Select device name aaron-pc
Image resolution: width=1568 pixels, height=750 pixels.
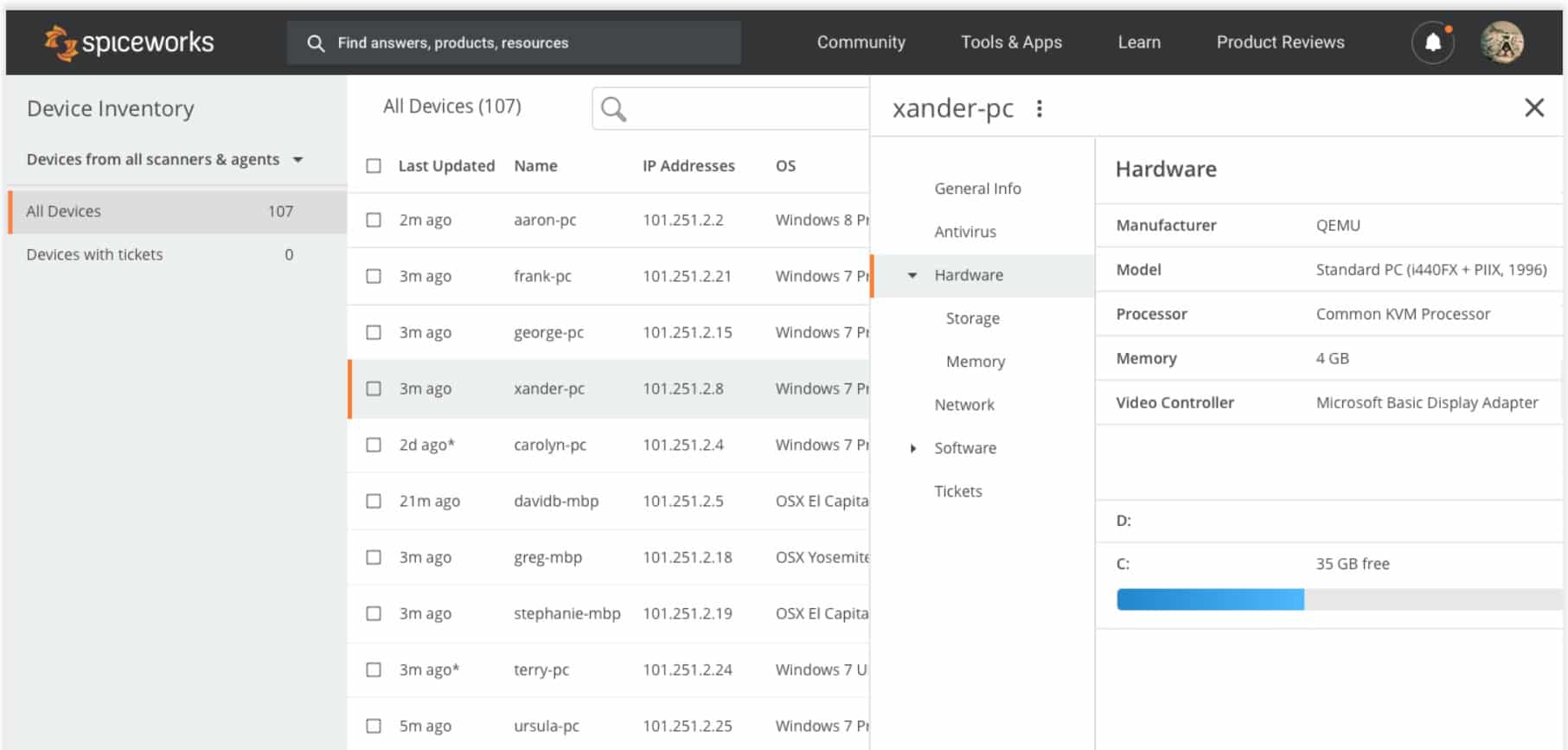[545, 220]
